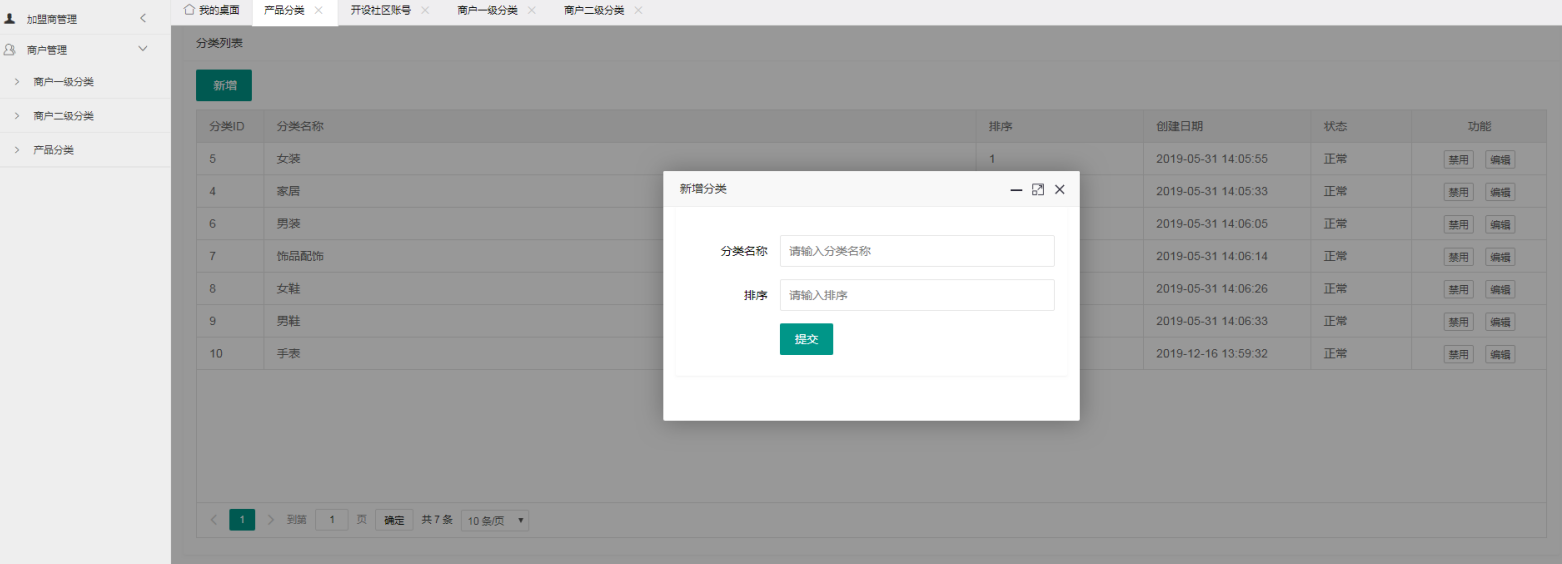Image resolution: width=1562 pixels, height=564 pixels.
Task: Open the 10 条/页 page size dropdown
Action: (495, 520)
